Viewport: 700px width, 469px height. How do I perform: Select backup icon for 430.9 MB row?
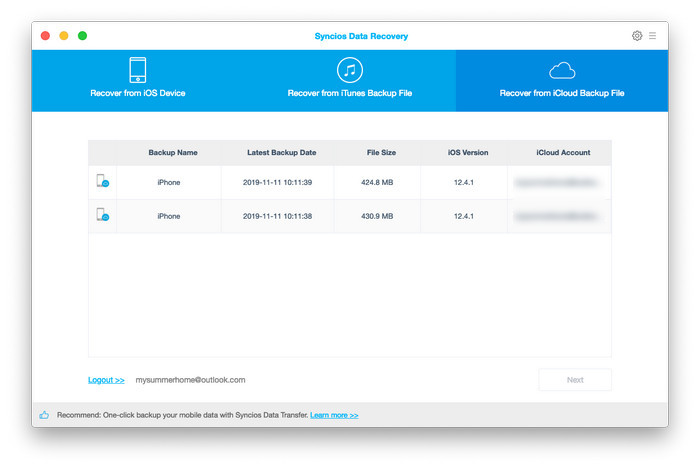(103, 215)
